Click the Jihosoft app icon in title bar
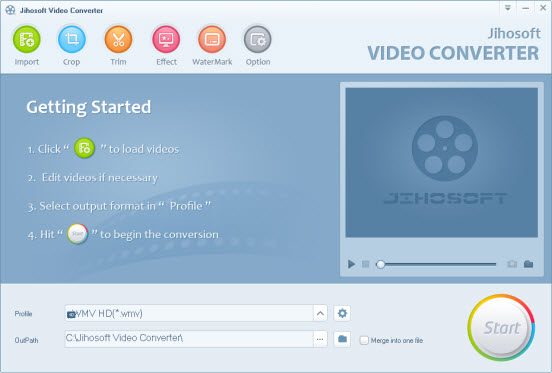 (x=10, y=10)
